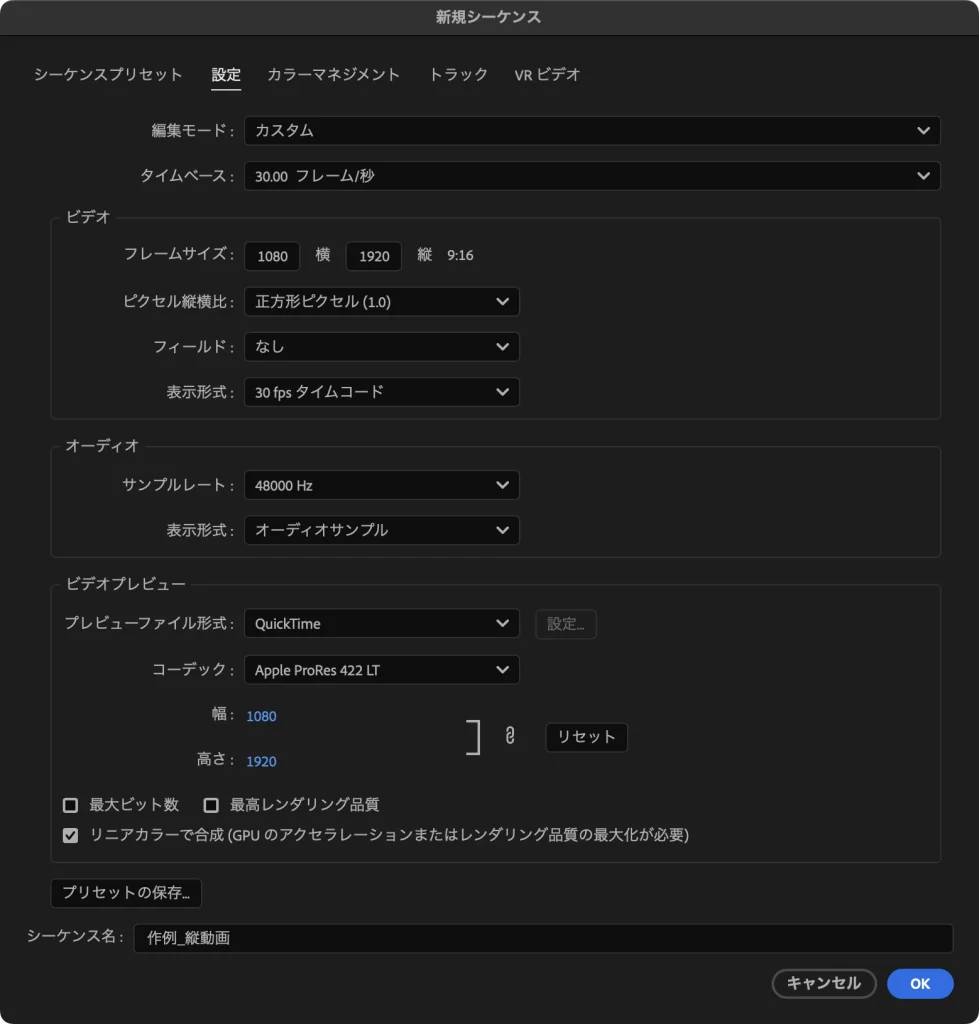This screenshot has height=1024, width=979.
Task: Expand the フィールド dropdown showing なし
Action: pyautogui.click(x=382, y=347)
